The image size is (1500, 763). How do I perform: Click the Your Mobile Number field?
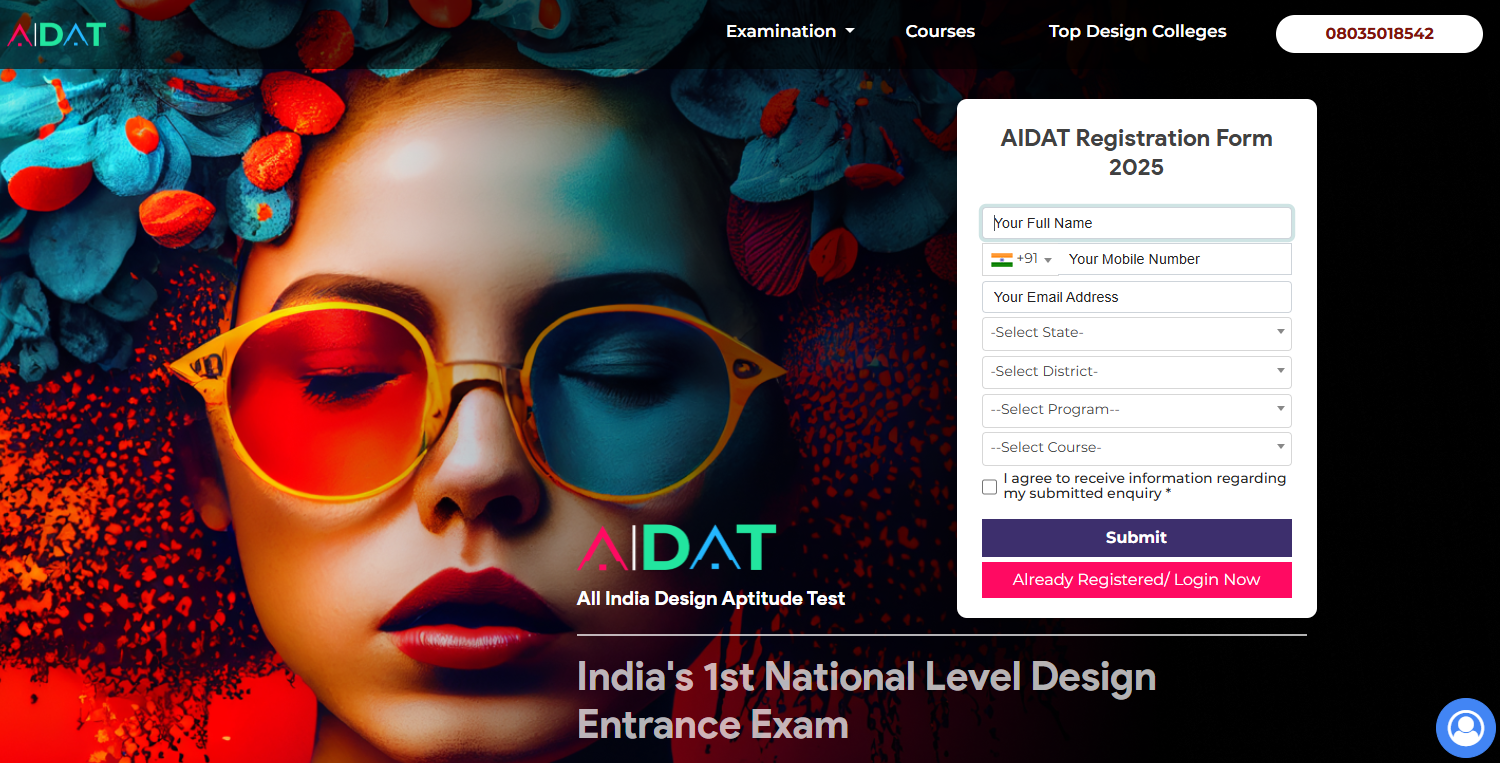coord(1175,259)
